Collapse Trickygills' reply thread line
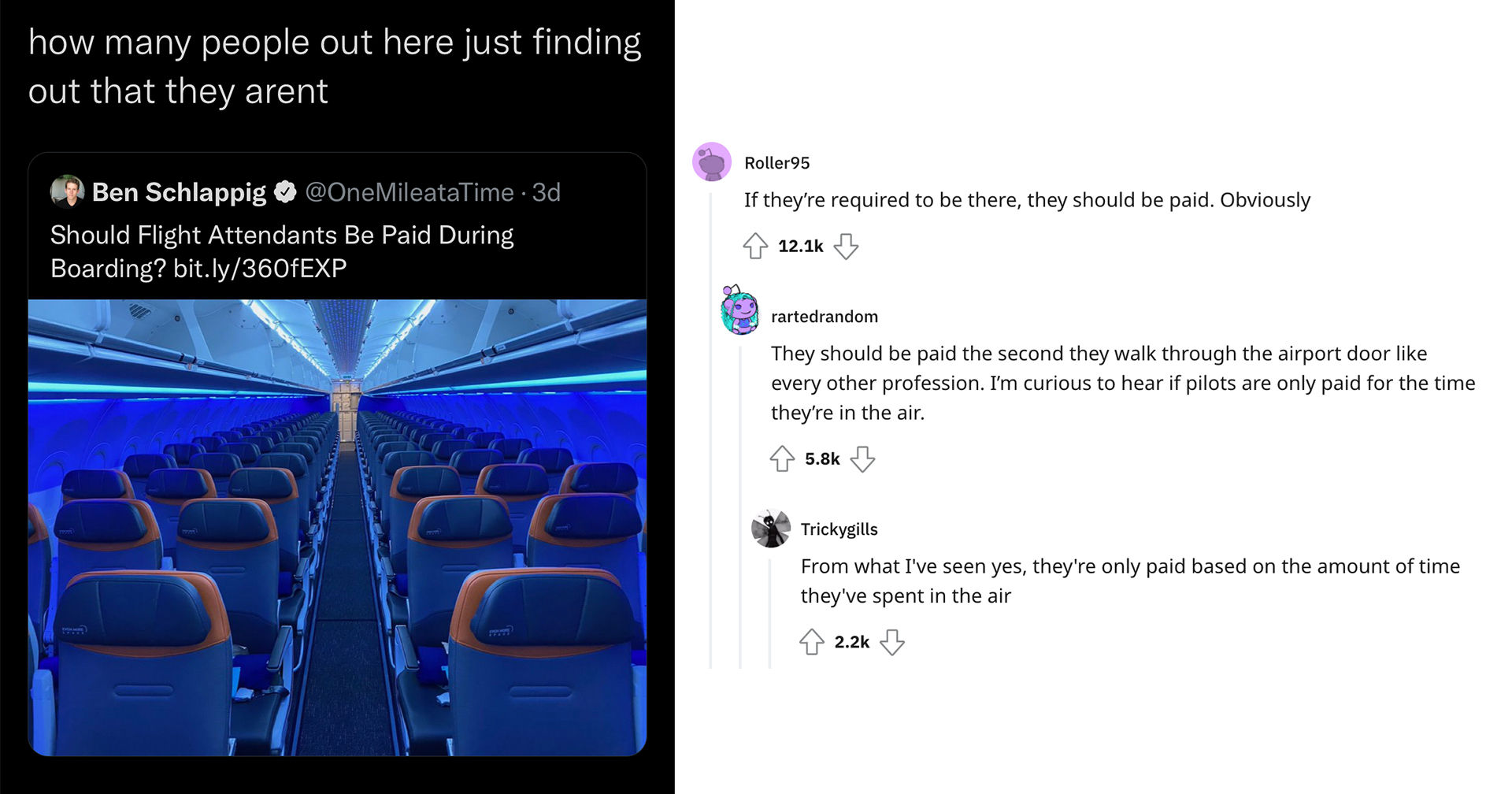This screenshot has width=1512, height=794. tap(769, 614)
